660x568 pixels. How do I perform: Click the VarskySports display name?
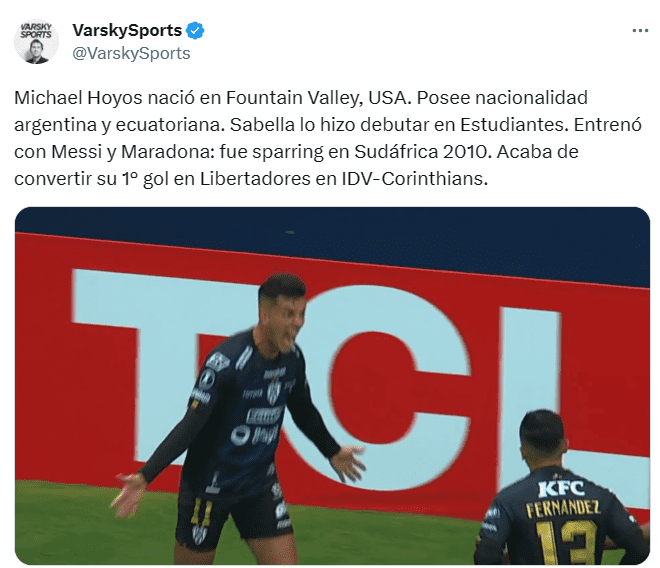127,30
